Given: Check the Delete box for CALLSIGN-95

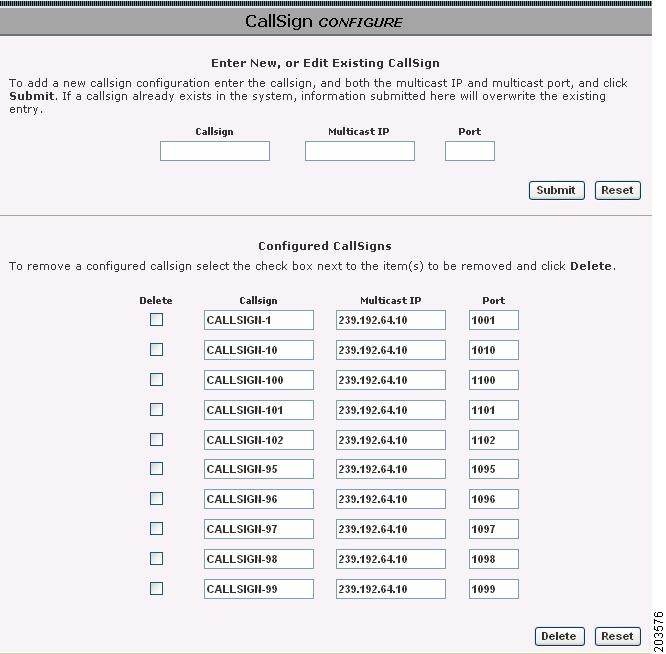Looking at the screenshot, I should coord(156,468).
